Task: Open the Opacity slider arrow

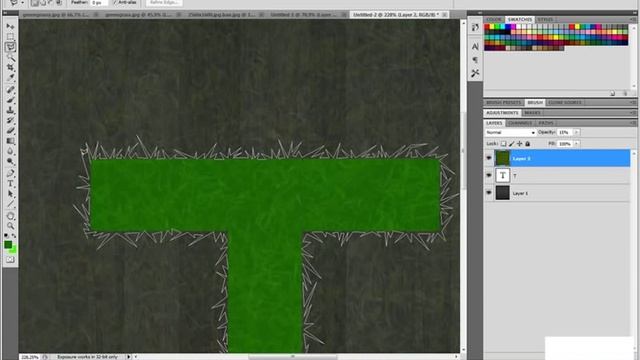Action: point(577,132)
